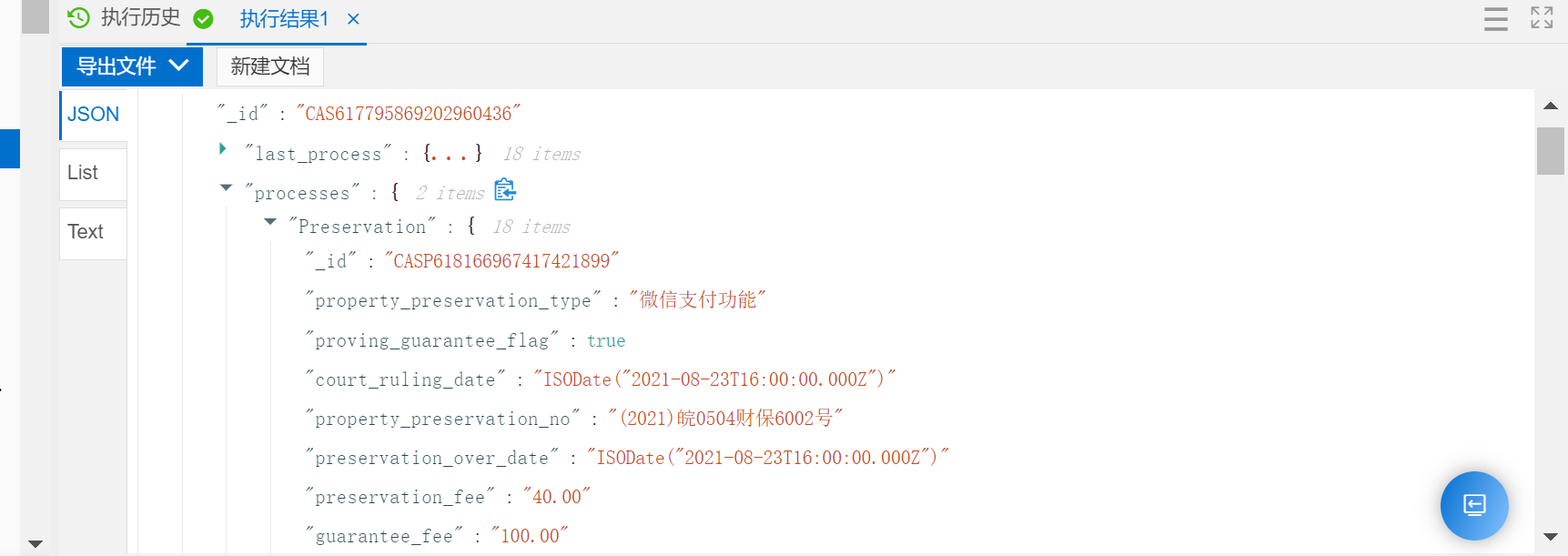Click the 新建文档 button
The width and height of the screenshot is (1568, 556).
point(270,66)
